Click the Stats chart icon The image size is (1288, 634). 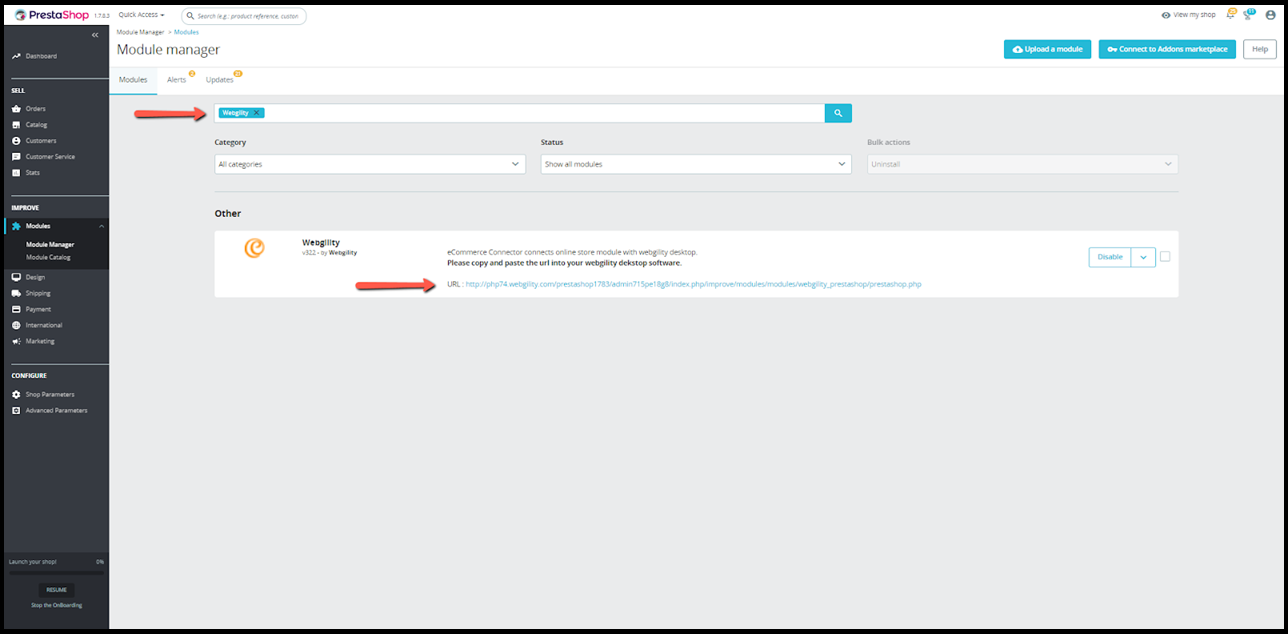(x=16, y=172)
